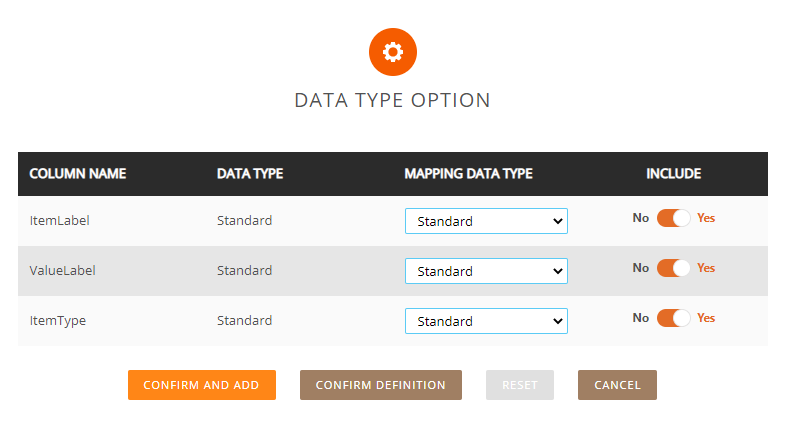Click the Column Name header
The height and width of the screenshot is (432, 788).
tap(78, 174)
